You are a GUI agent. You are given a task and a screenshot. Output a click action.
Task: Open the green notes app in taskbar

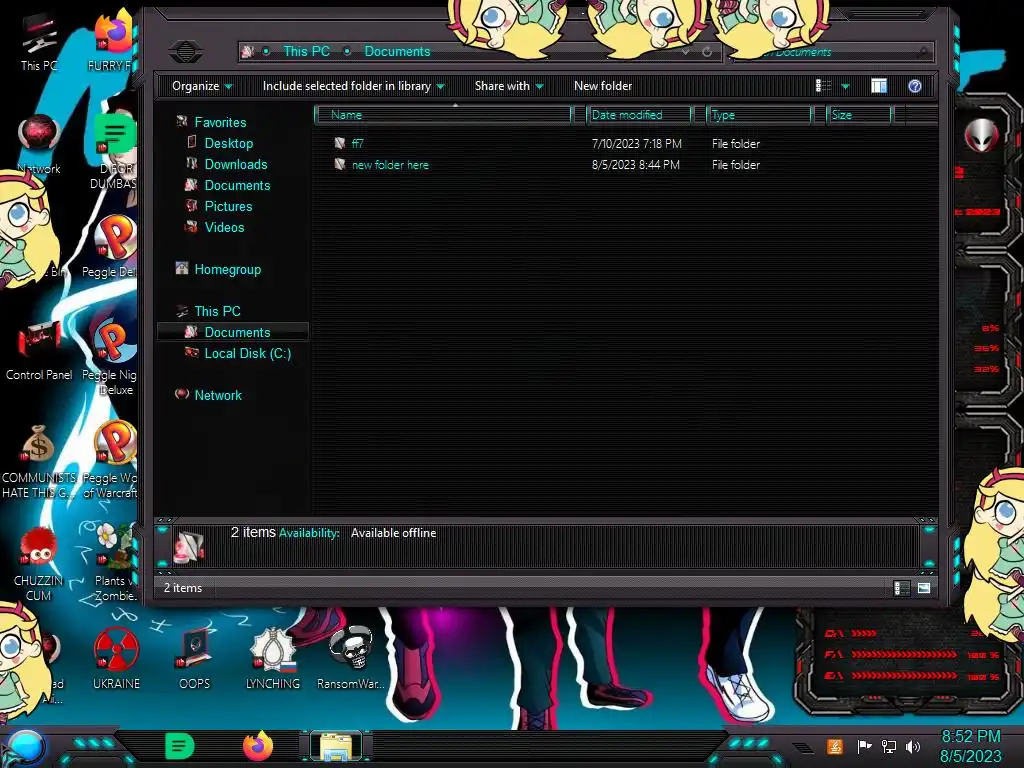(x=180, y=746)
